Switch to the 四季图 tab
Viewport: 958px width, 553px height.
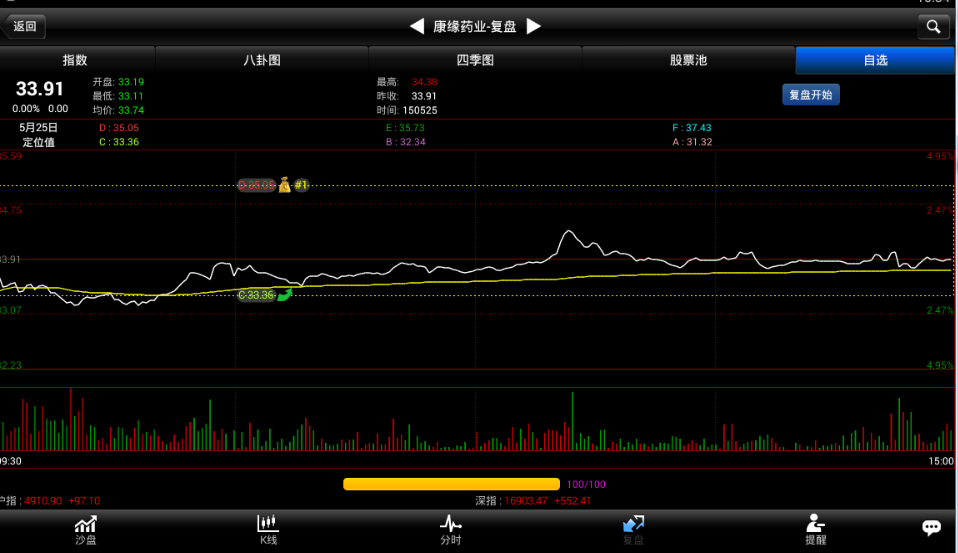[475, 60]
